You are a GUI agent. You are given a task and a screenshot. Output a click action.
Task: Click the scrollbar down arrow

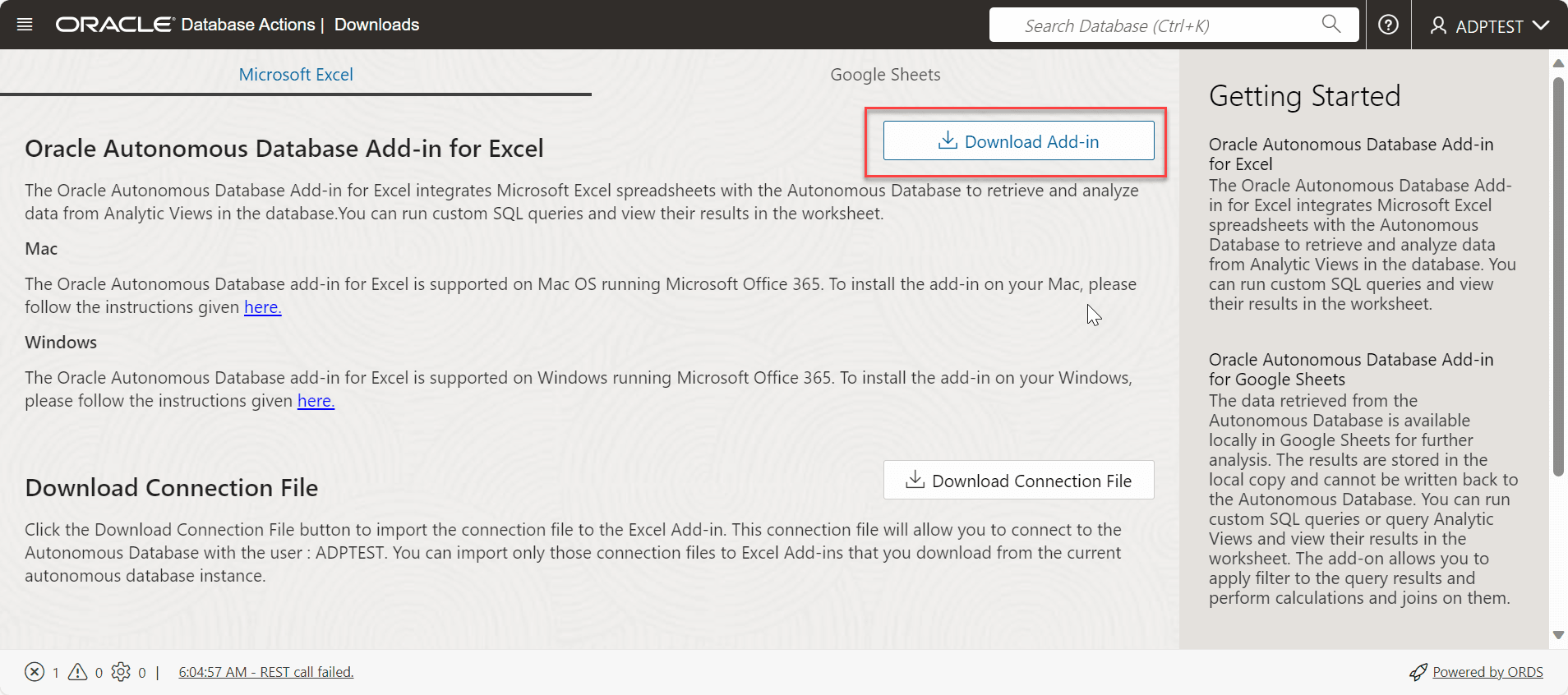(1558, 635)
